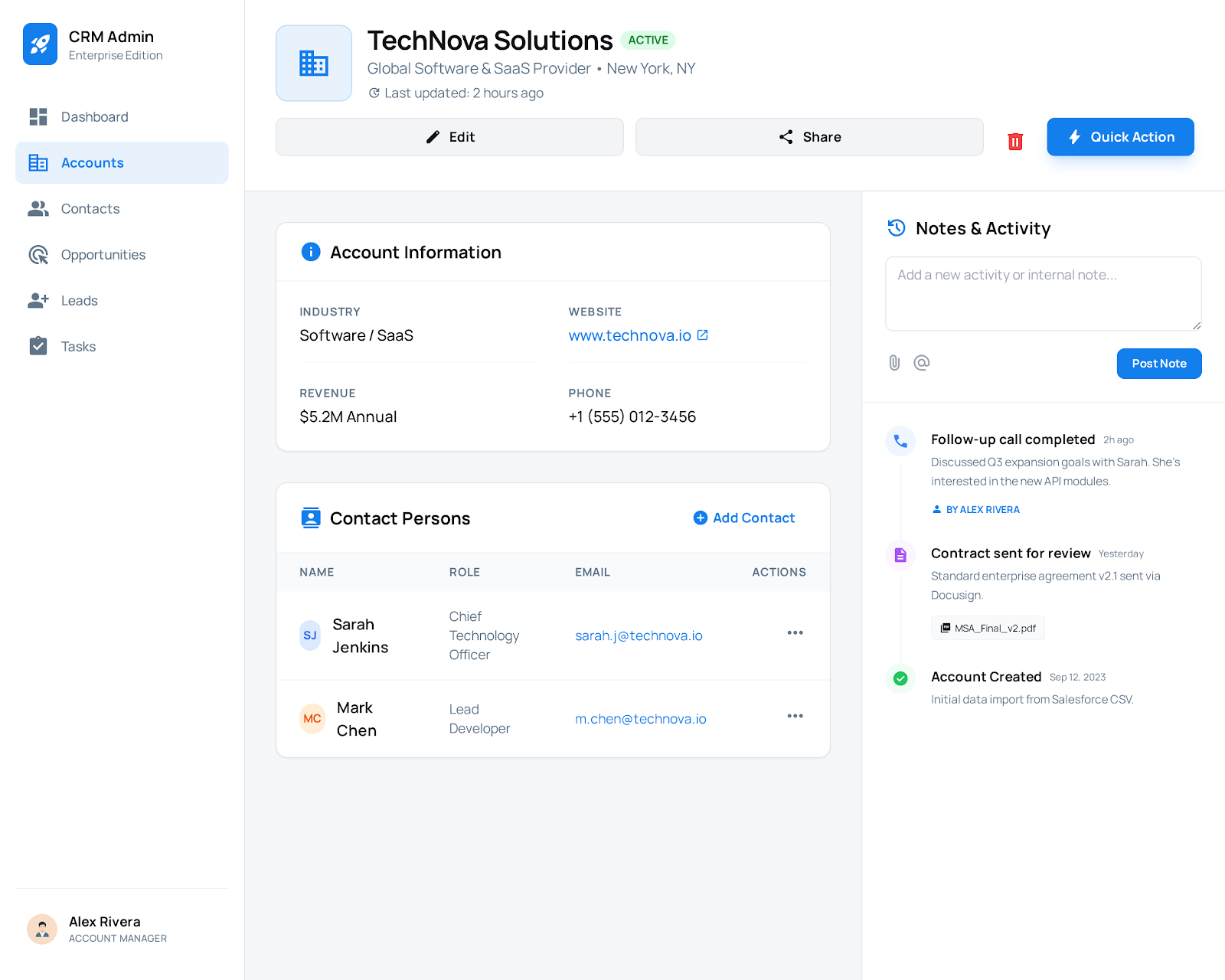The image size is (1225, 980).
Task: Open Mark Chen row actions menu
Action: pyautogui.click(x=795, y=716)
